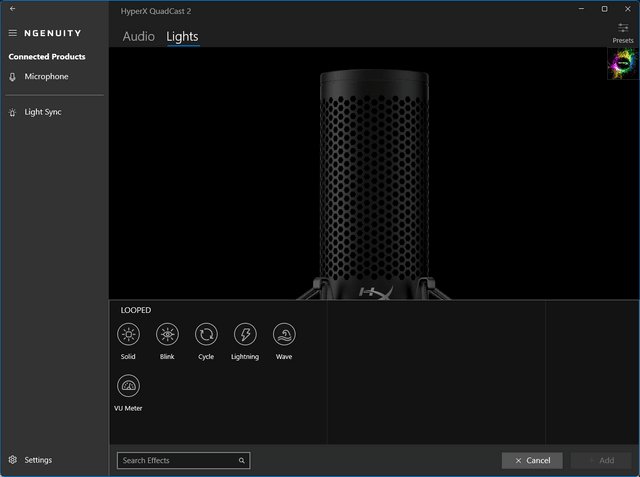Open the hamburger menu next to NGENUITY
The image size is (640, 477).
13,33
